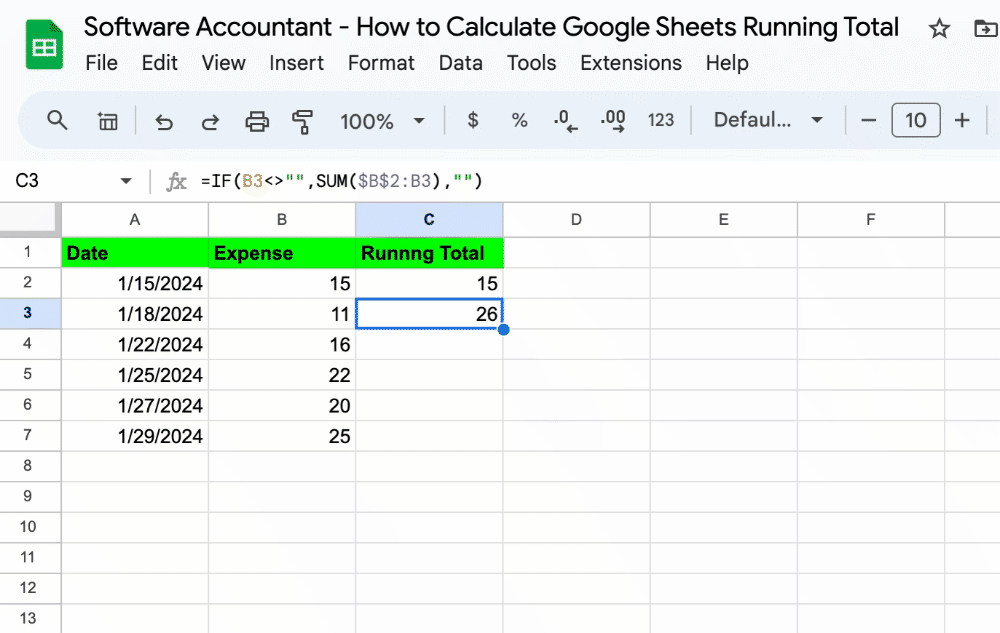Select cell with date 1/15/2024
This screenshot has height=633, width=1000.
[135, 283]
